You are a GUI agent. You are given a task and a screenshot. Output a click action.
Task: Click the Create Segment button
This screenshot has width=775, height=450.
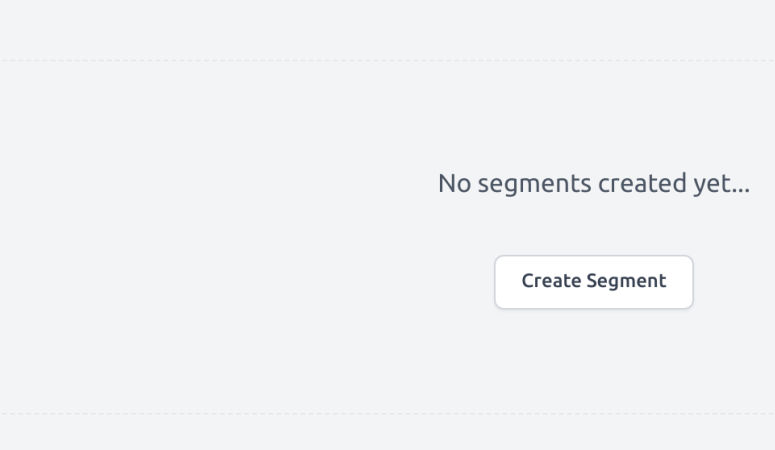594,282
